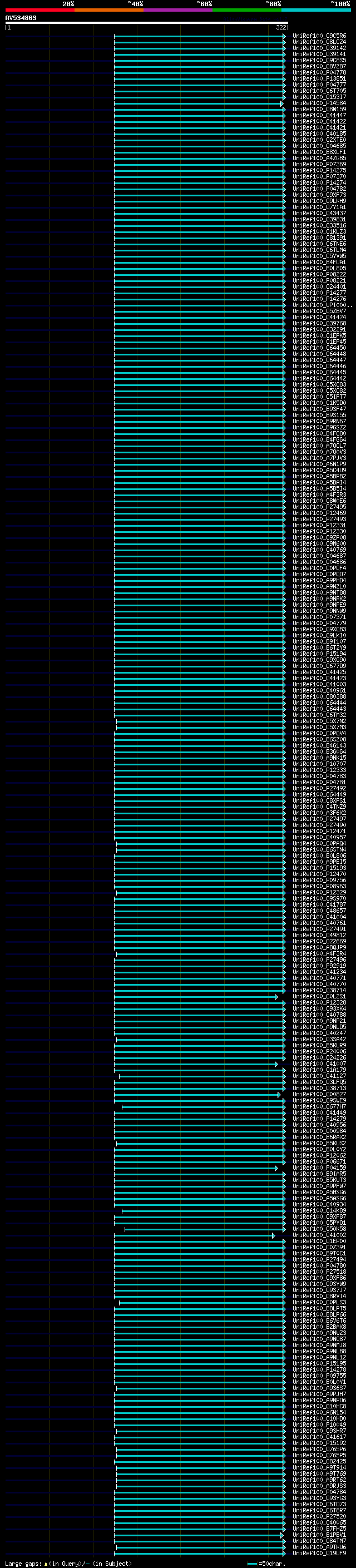The height and width of the screenshot is (1568, 356).
Task: Select the UniRef100_Q1A179 label
Action: coord(319,1070)
